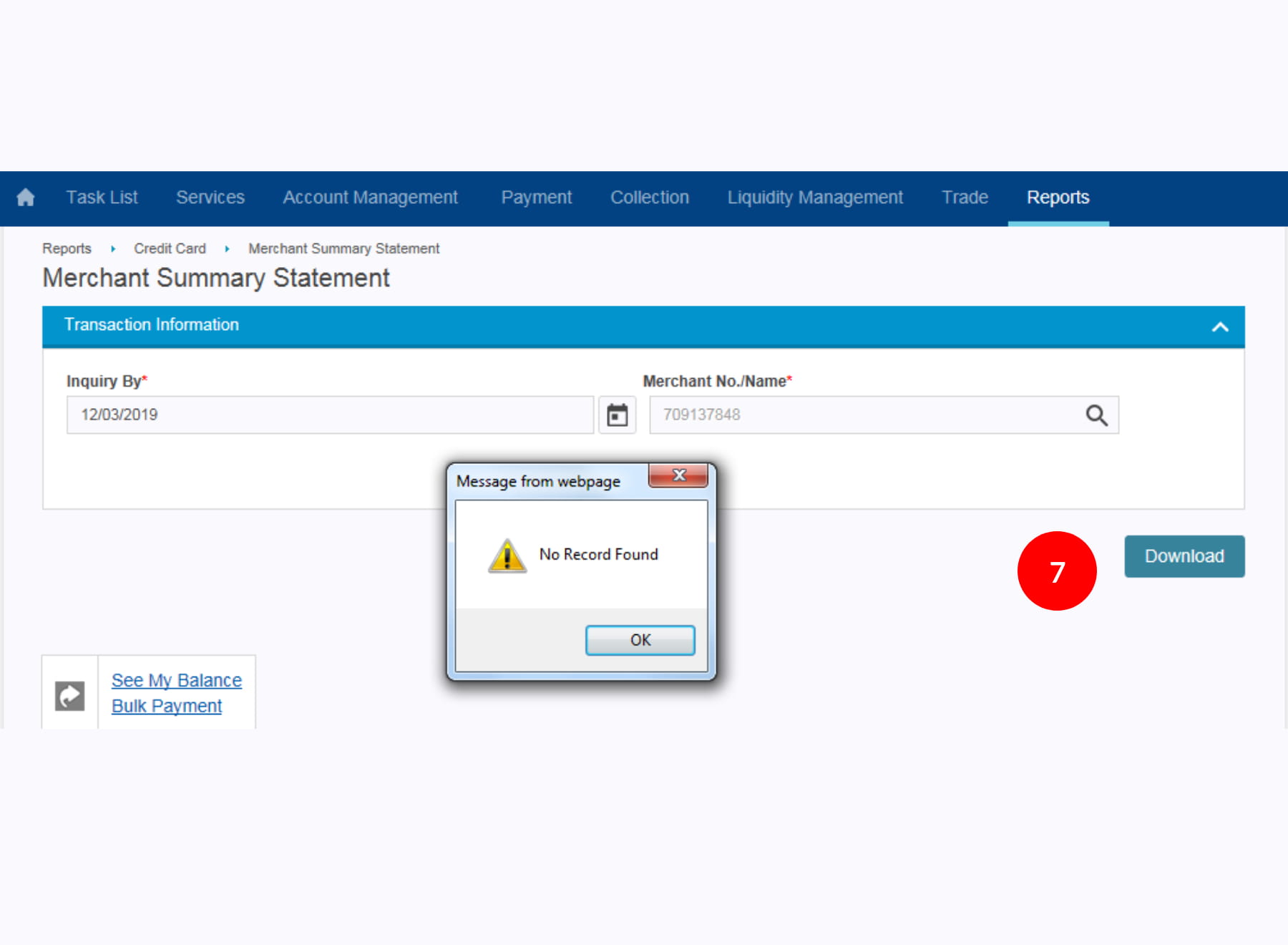
Task: Click the Home icon in navigation bar
Action: pos(26,198)
